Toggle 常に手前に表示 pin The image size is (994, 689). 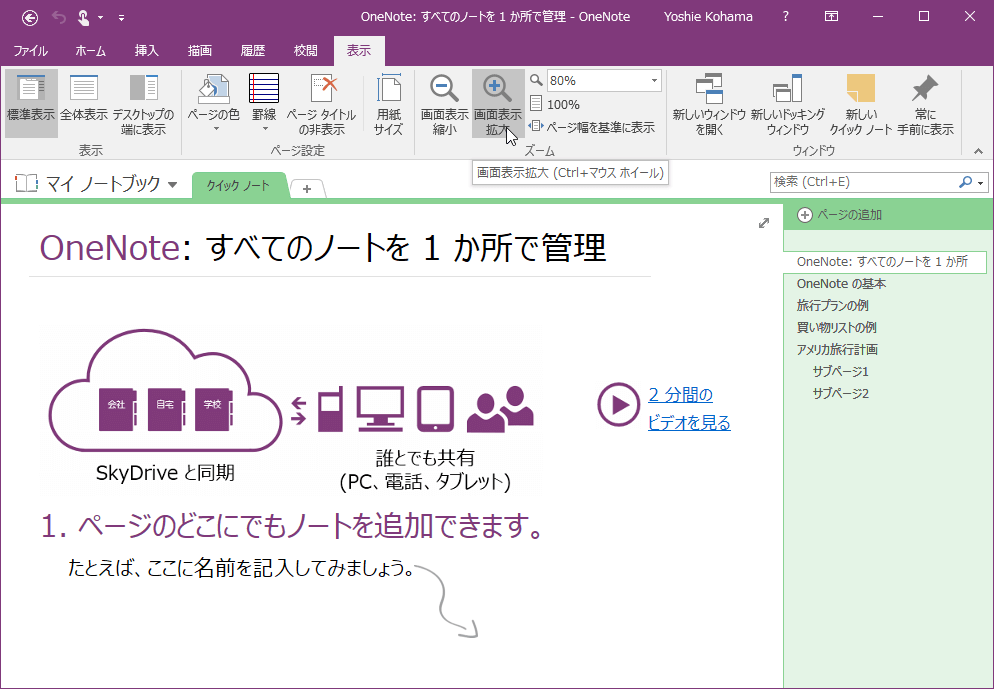(926, 104)
